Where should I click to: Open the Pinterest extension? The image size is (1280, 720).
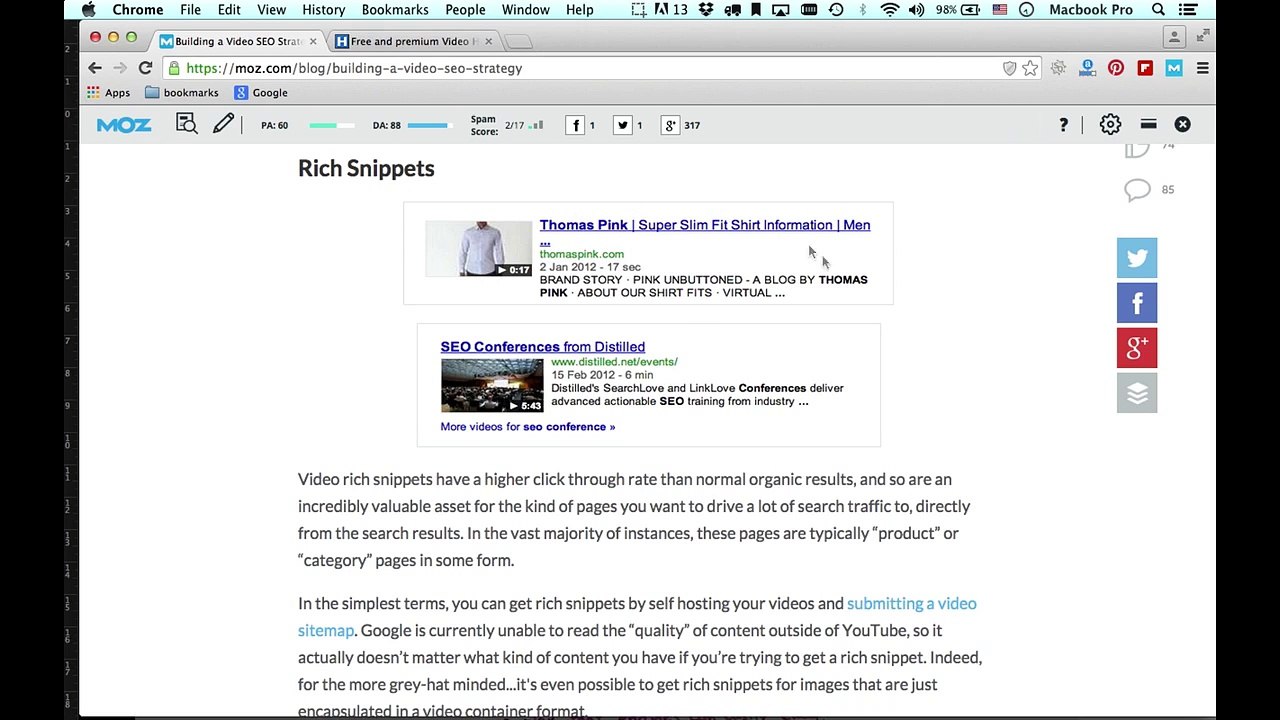pos(1116,68)
